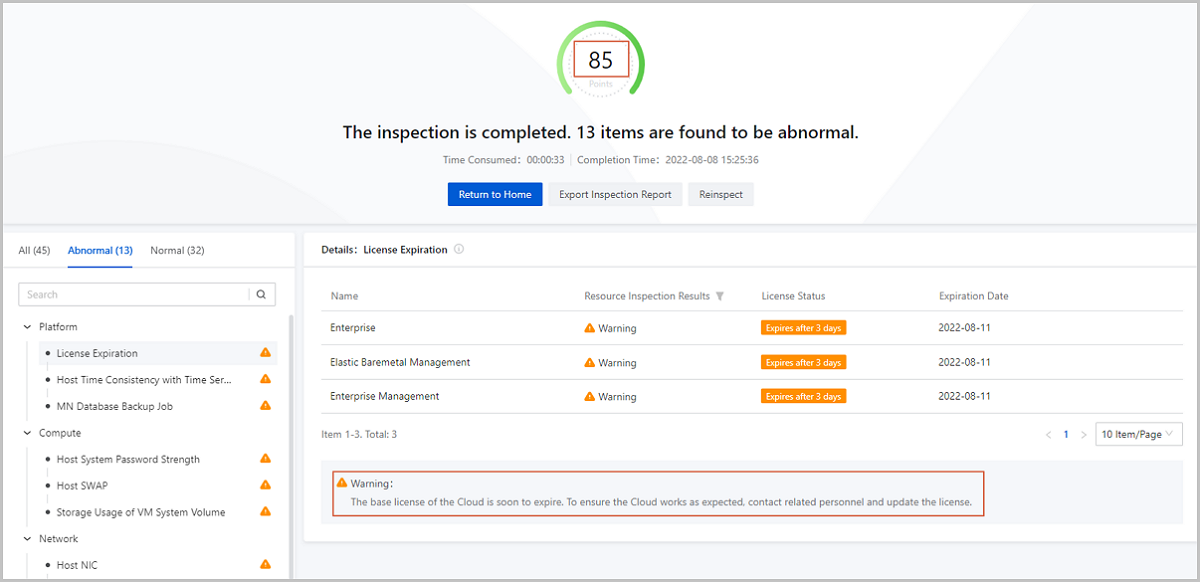Click the info icon beside License Expiration
The width and height of the screenshot is (1200, 582).
click(x=459, y=250)
